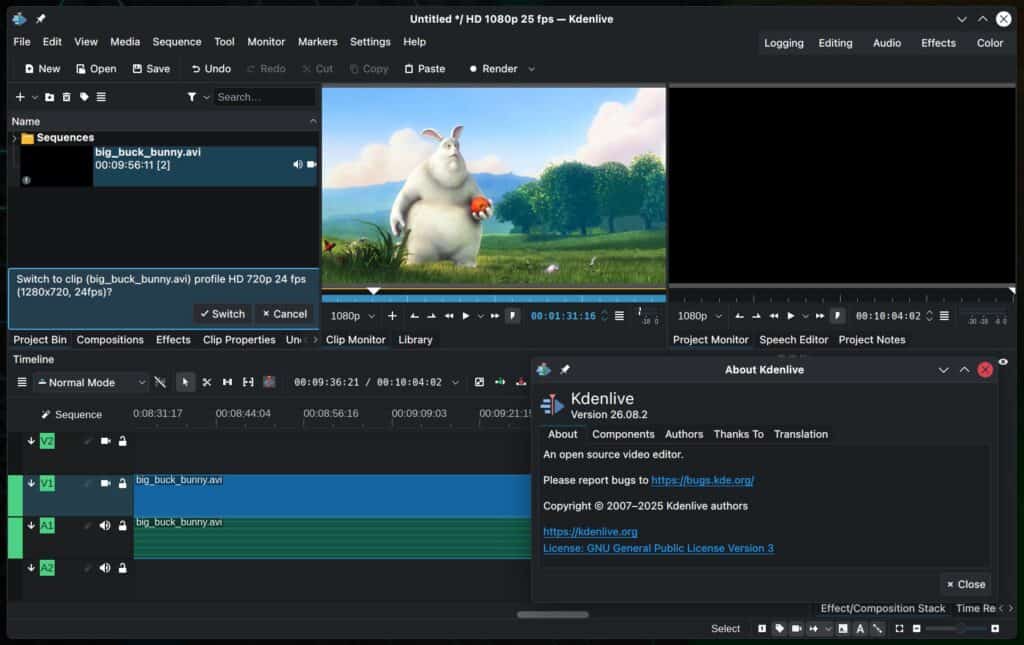The image size is (1024, 645).
Task: Click the Clip Monitor playhead marker
Action: [x=374, y=291]
